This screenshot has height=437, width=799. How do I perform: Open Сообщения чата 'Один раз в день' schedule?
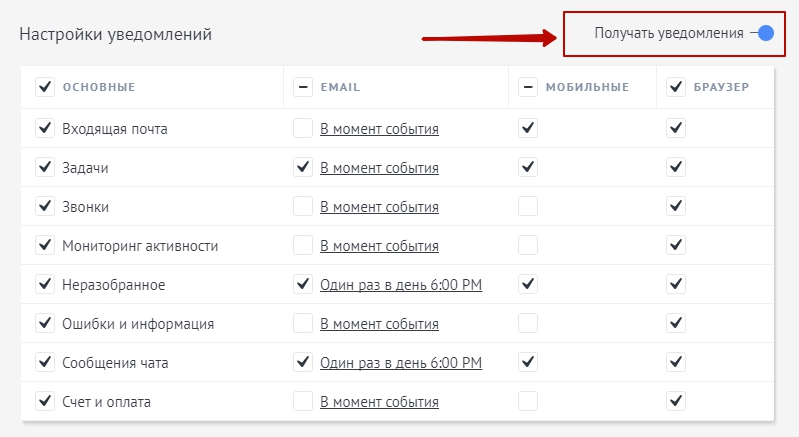(400, 363)
